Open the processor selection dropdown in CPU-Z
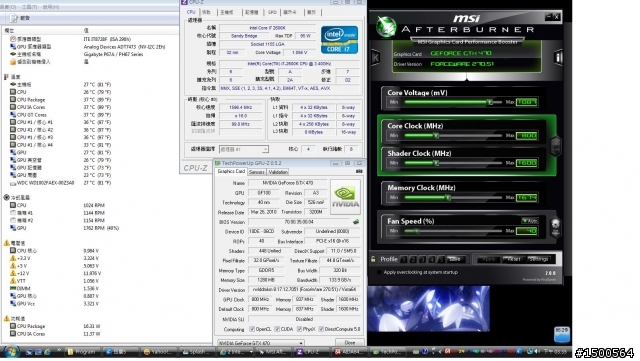Viewport: 640px width, 361px height. tap(244, 149)
